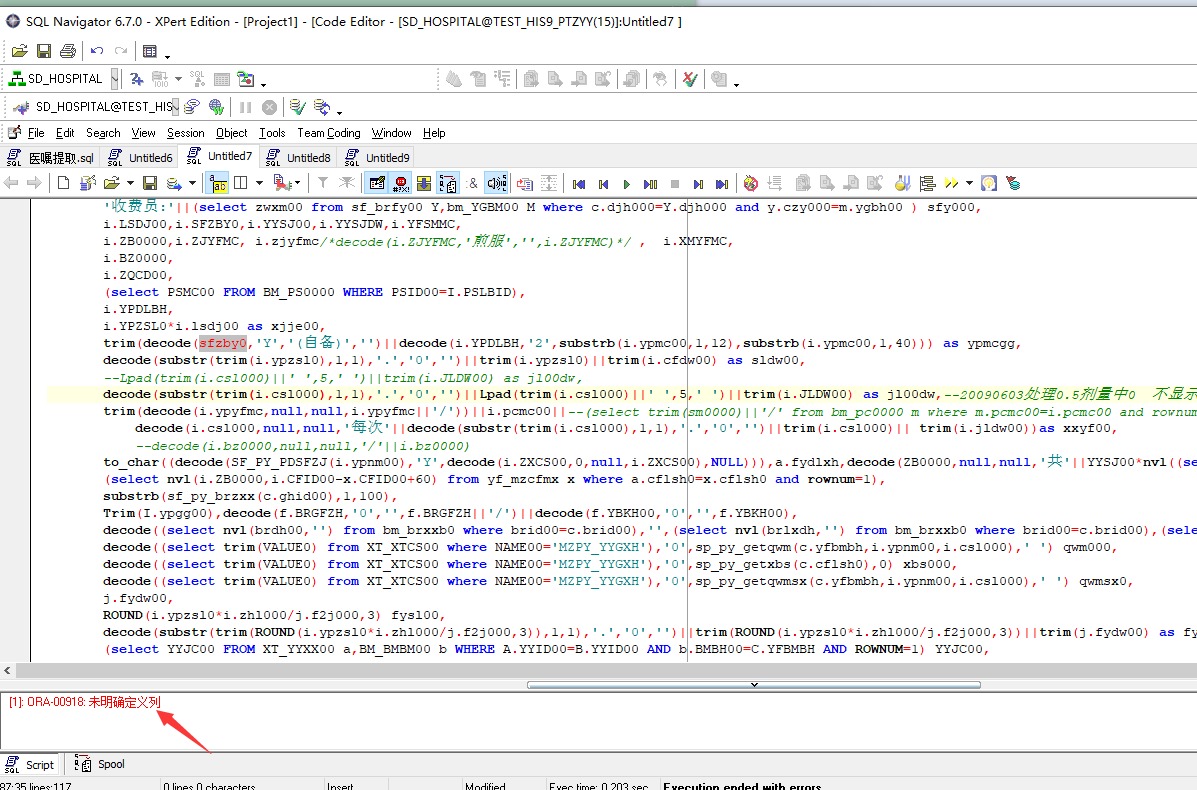Expand the dropdown arrow beside the yellow double-arrow icon
The height and width of the screenshot is (790, 1197).
(970, 183)
